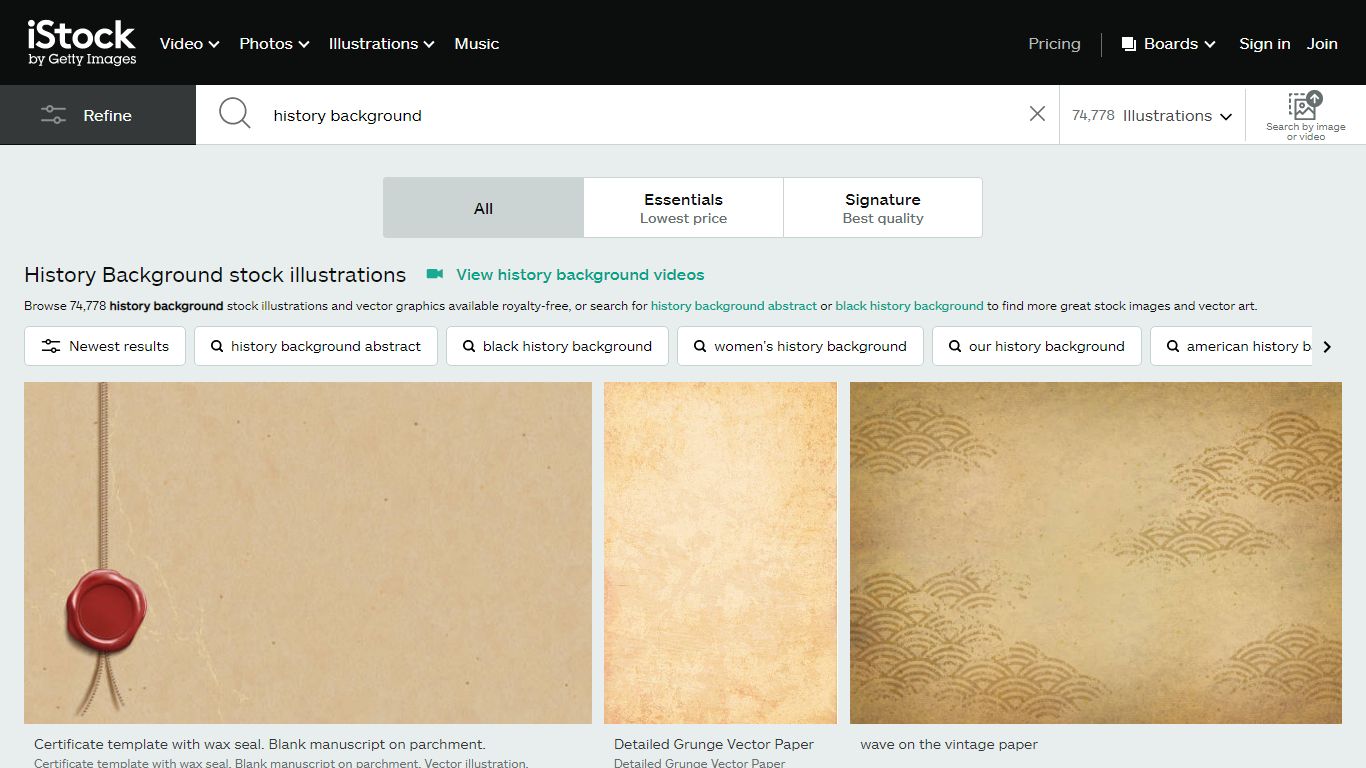Click the Certificate template with wax seal title

259,744
